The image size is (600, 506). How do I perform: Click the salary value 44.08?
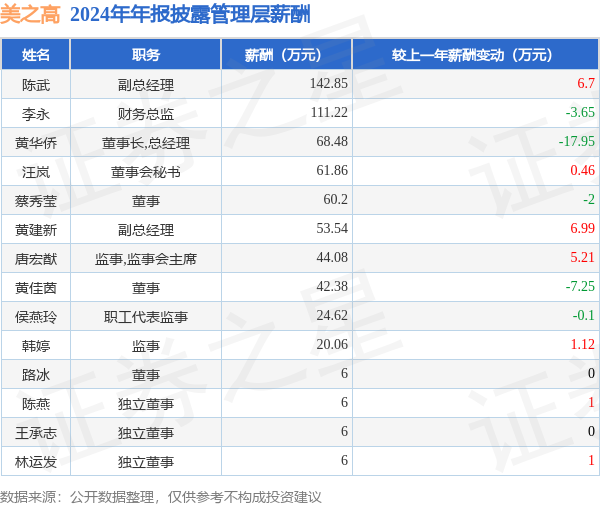click(332, 257)
